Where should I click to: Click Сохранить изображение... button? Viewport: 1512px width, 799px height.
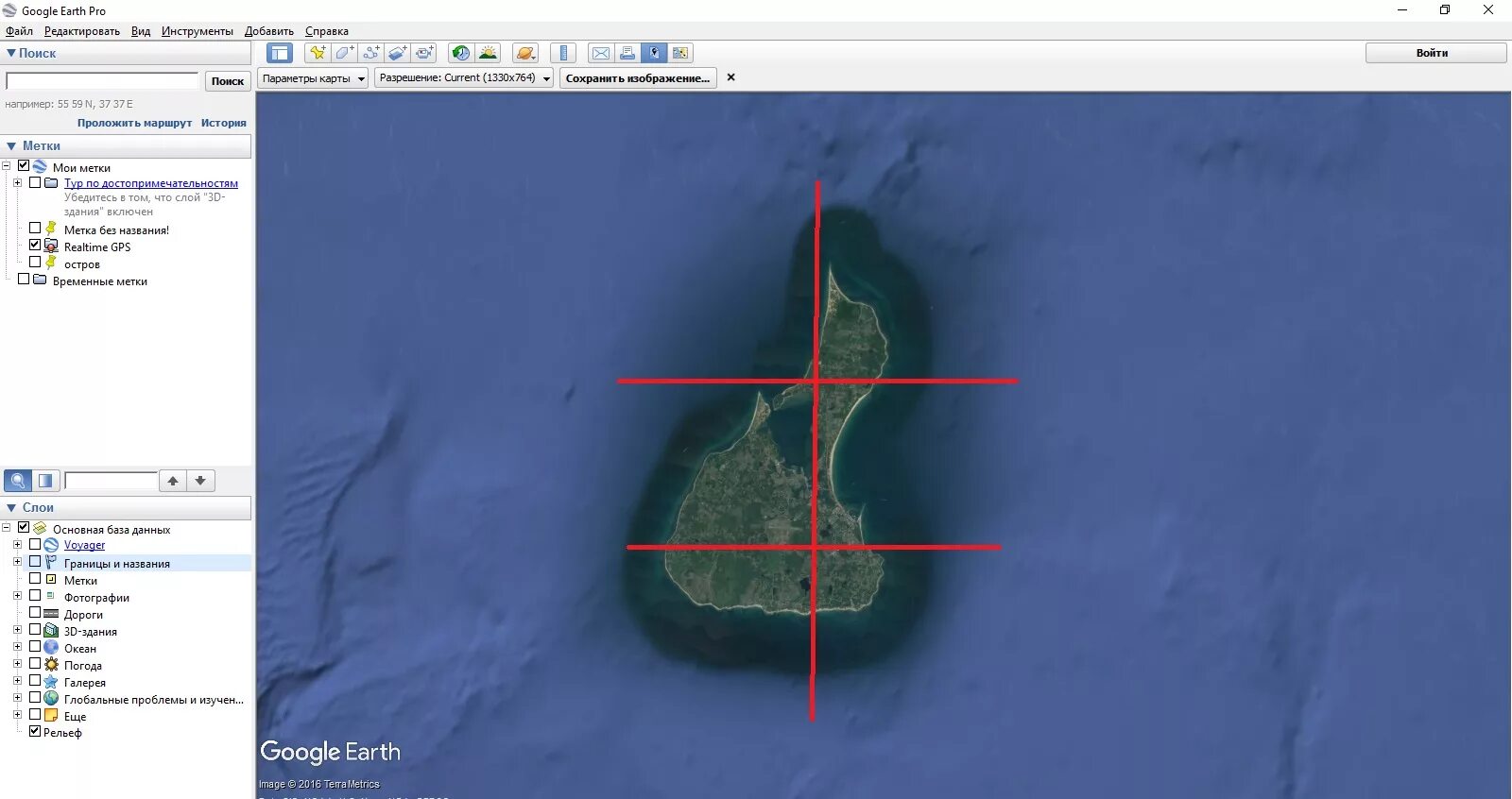(x=638, y=78)
